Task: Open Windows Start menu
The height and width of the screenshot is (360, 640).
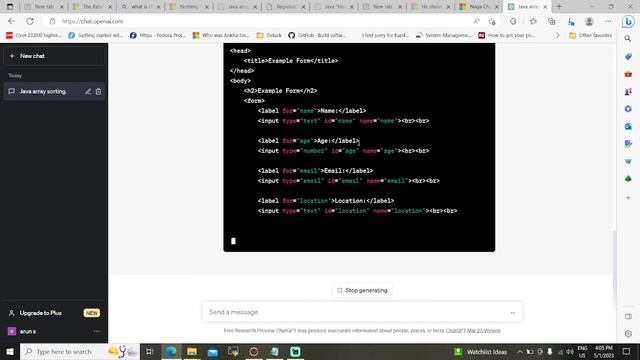Action: 10,351
